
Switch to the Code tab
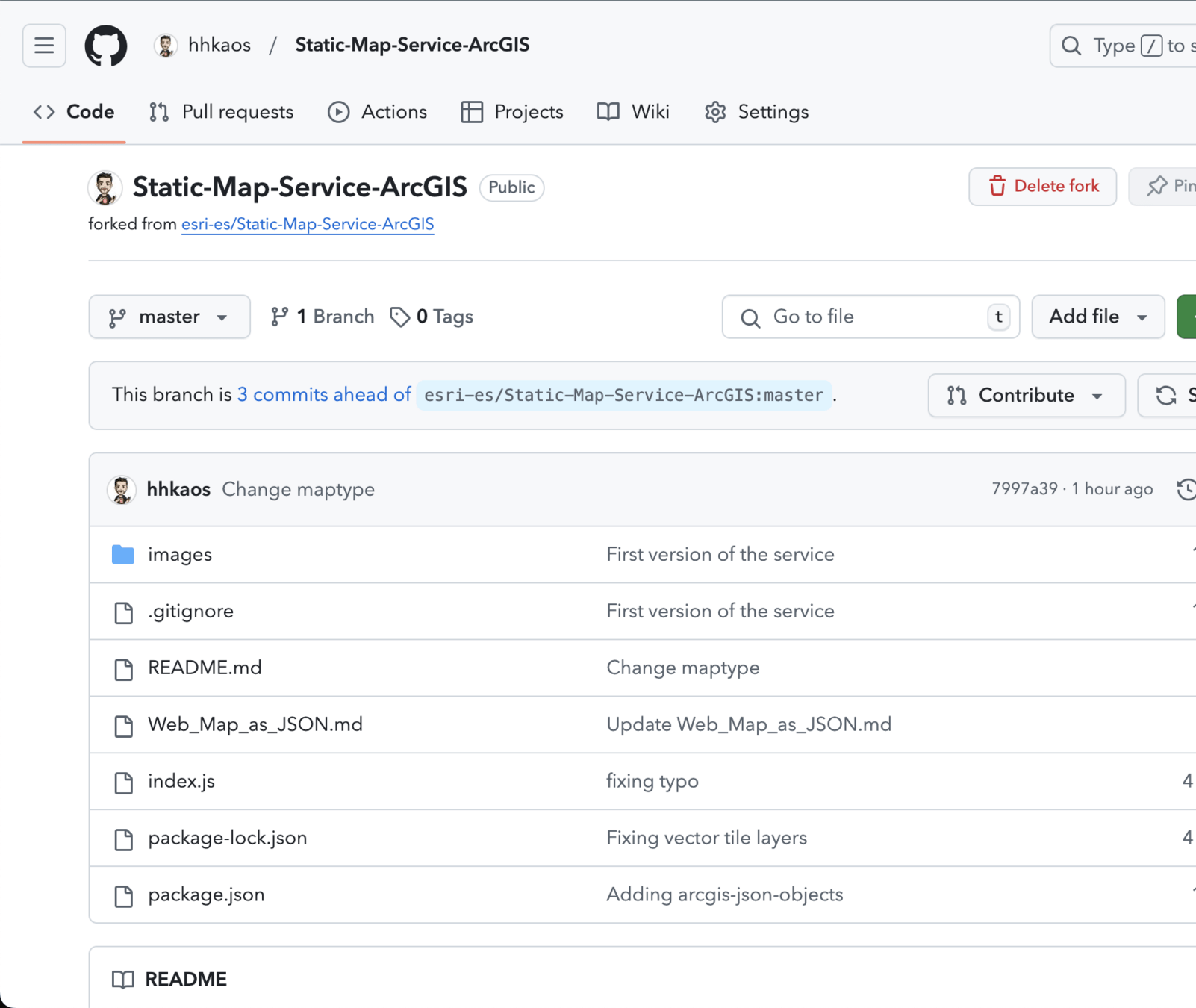pyautogui.click(x=74, y=112)
